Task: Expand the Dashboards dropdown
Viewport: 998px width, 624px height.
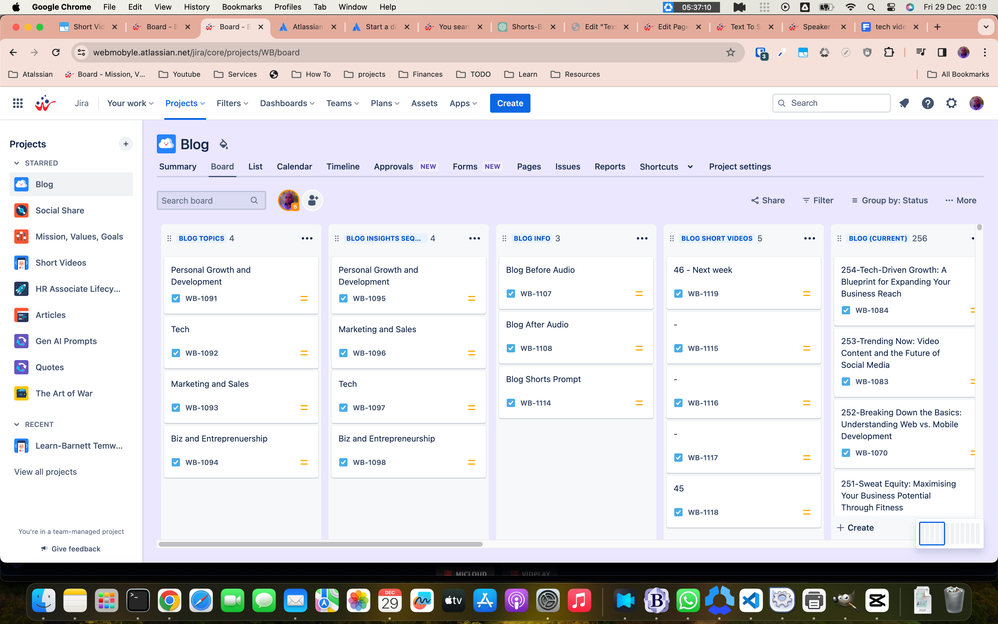Action: point(287,103)
